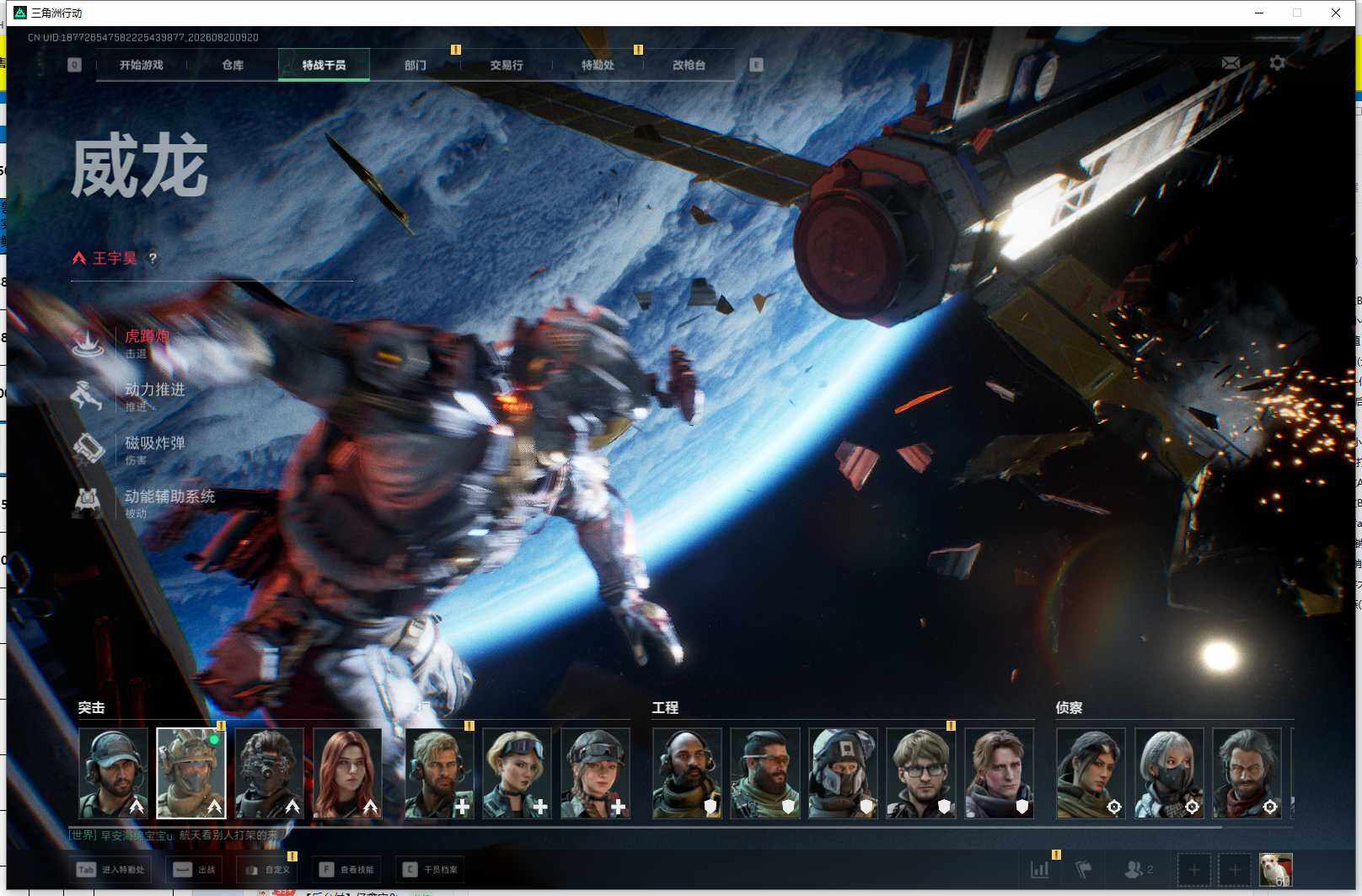Click the 突击 assault class label
The image size is (1362, 896).
[x=91, y=708]
